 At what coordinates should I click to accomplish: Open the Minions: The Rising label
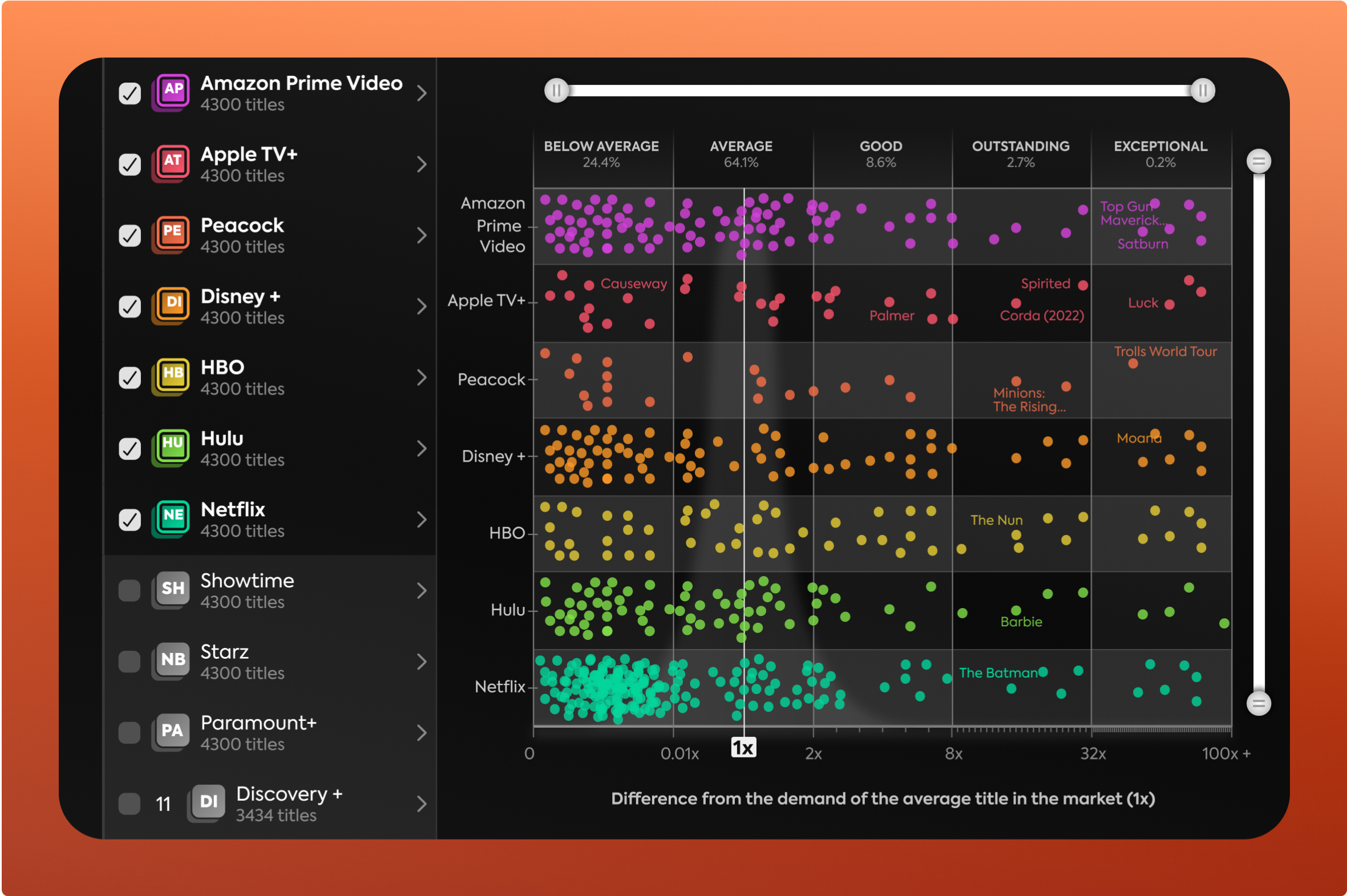pyautogui.click(x=1029, y=399)
